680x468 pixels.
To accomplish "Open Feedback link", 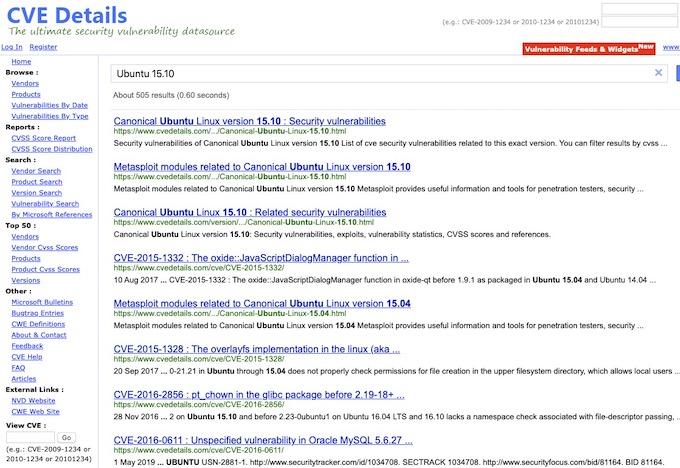I will [27, 346].
